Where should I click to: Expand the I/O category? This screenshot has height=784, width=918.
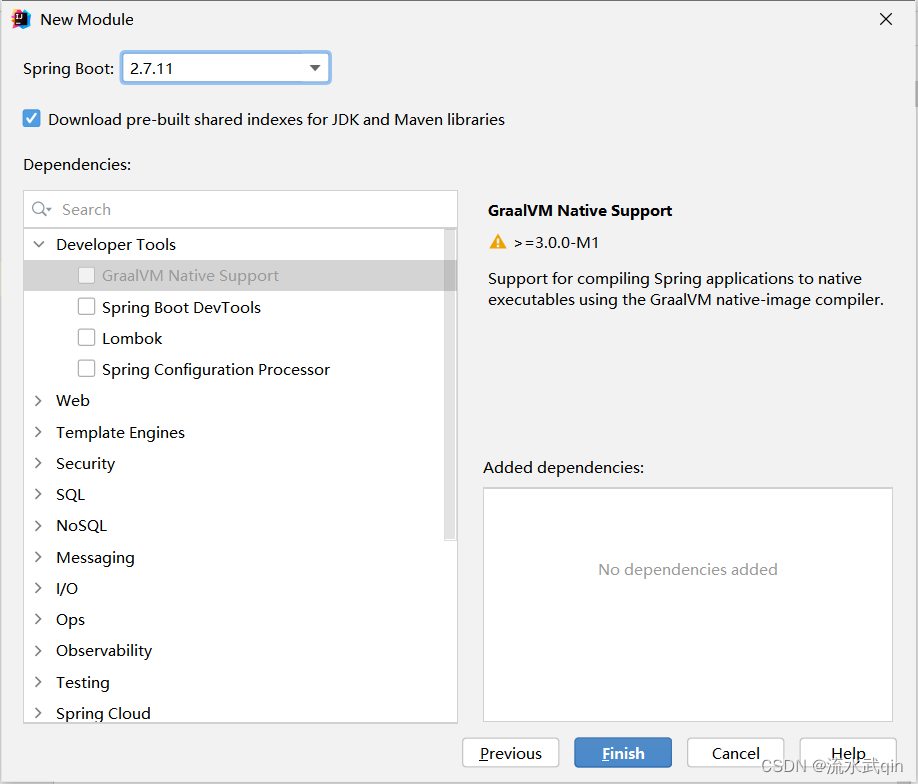point(39,588)
